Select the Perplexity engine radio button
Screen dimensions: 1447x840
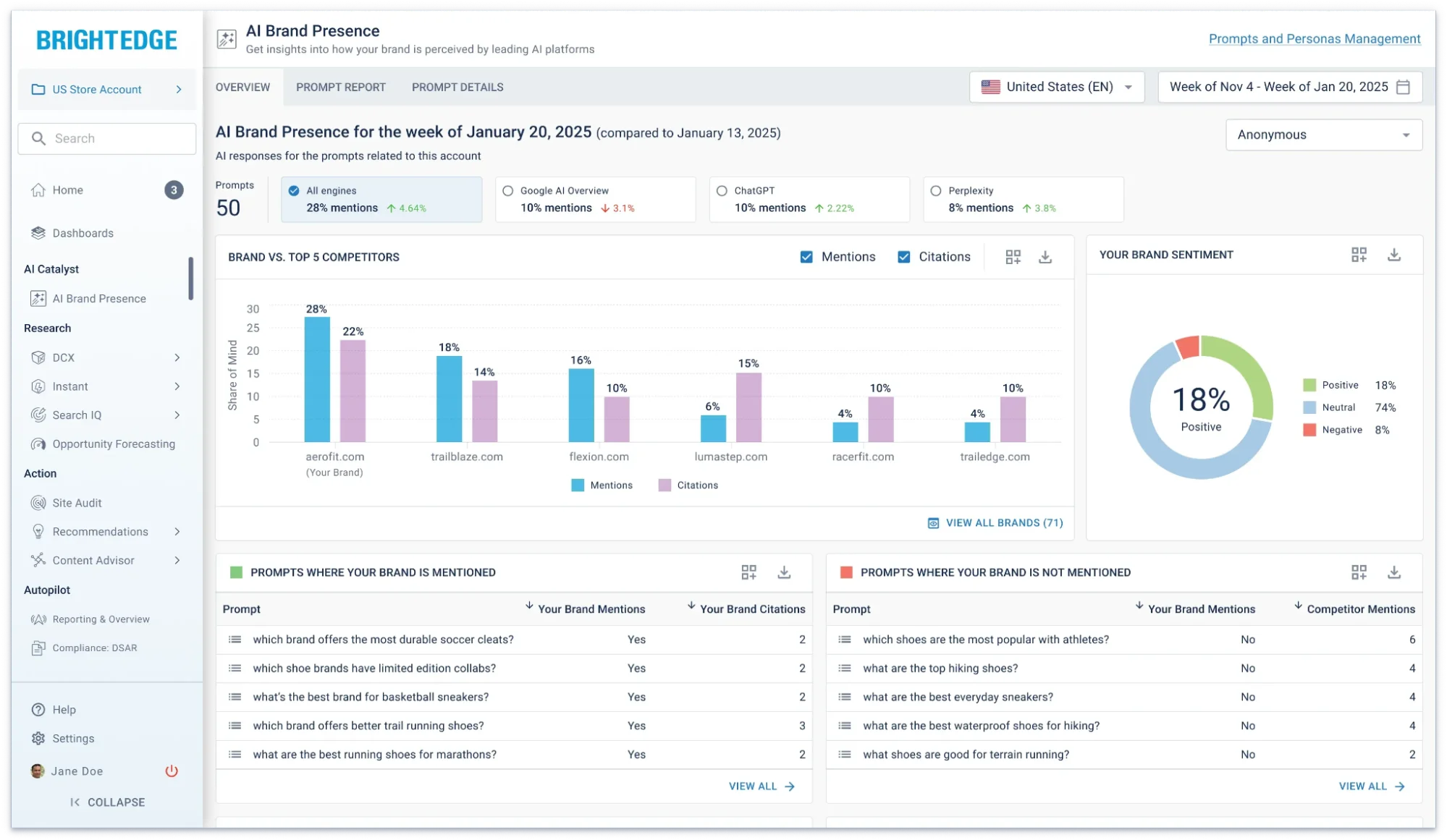point(936,190)
